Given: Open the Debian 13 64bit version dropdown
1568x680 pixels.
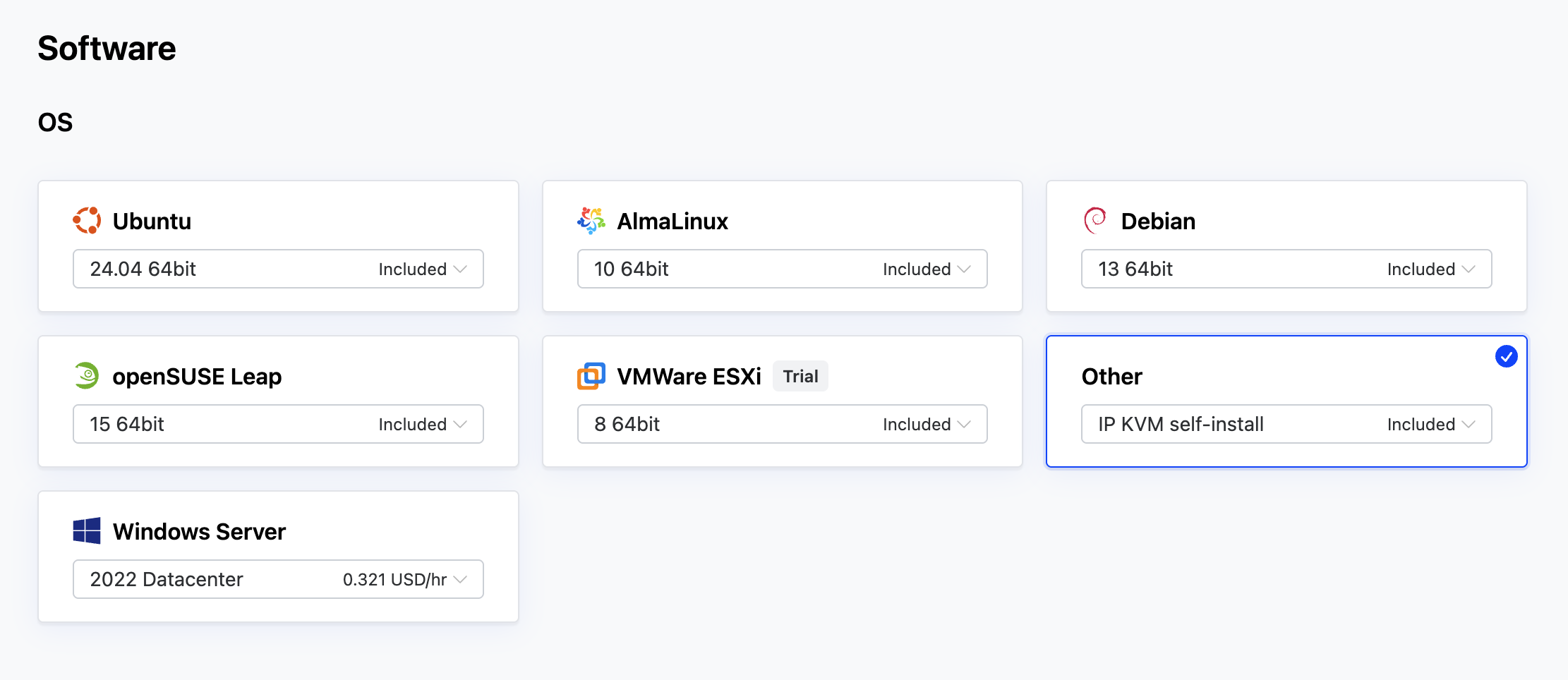Looking at the screenshot, I should (1286, 269).
